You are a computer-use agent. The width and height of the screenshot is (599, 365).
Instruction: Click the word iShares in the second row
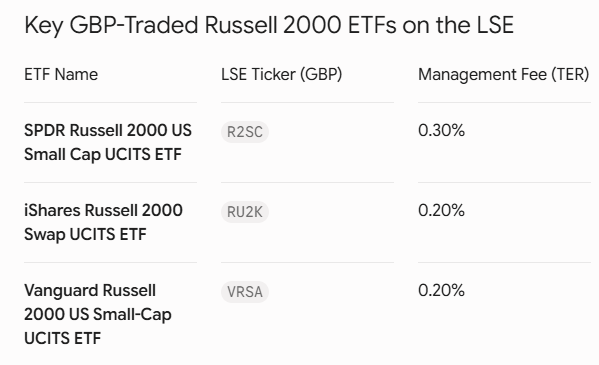click(52, 211)
